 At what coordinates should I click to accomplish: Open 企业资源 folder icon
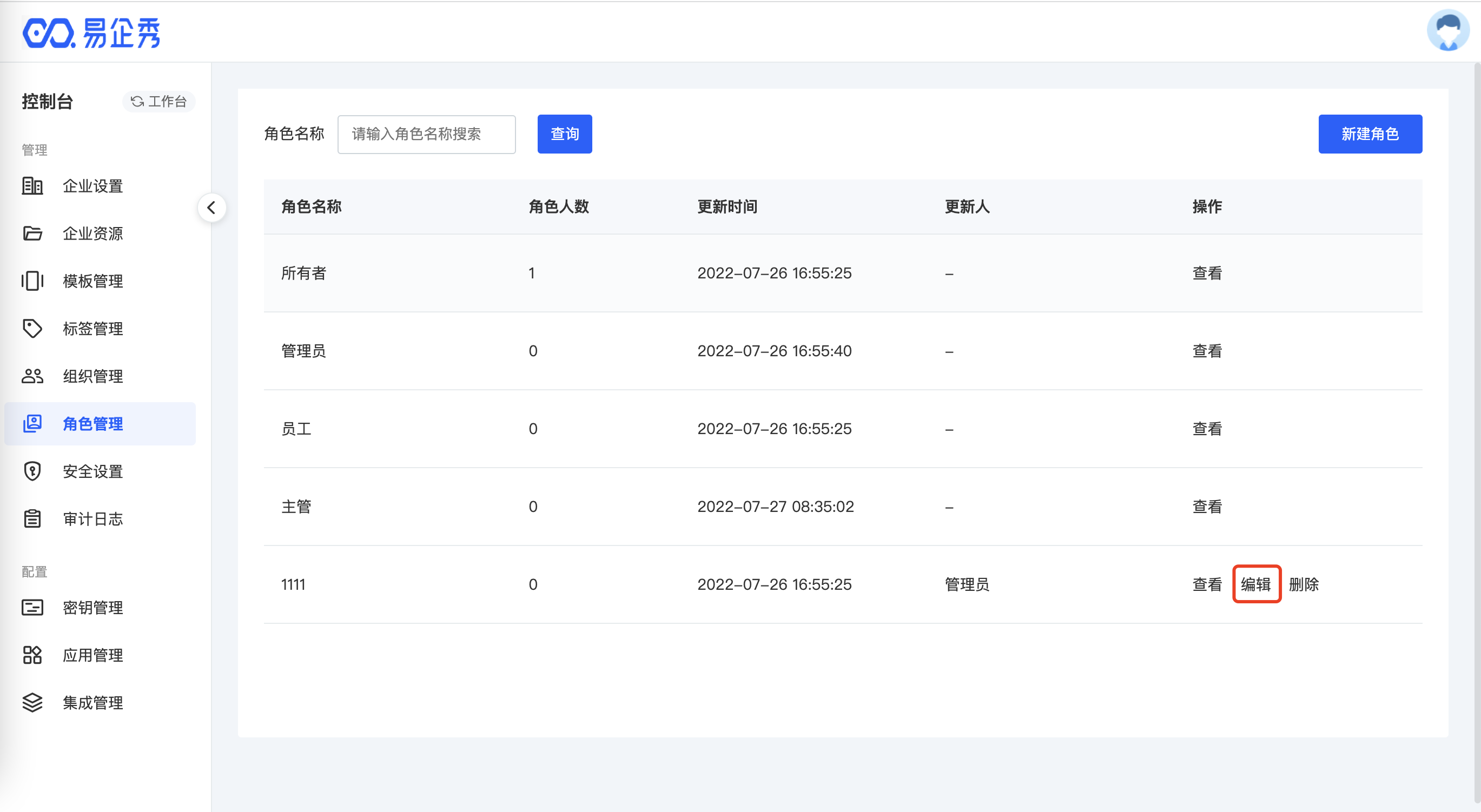32,234
